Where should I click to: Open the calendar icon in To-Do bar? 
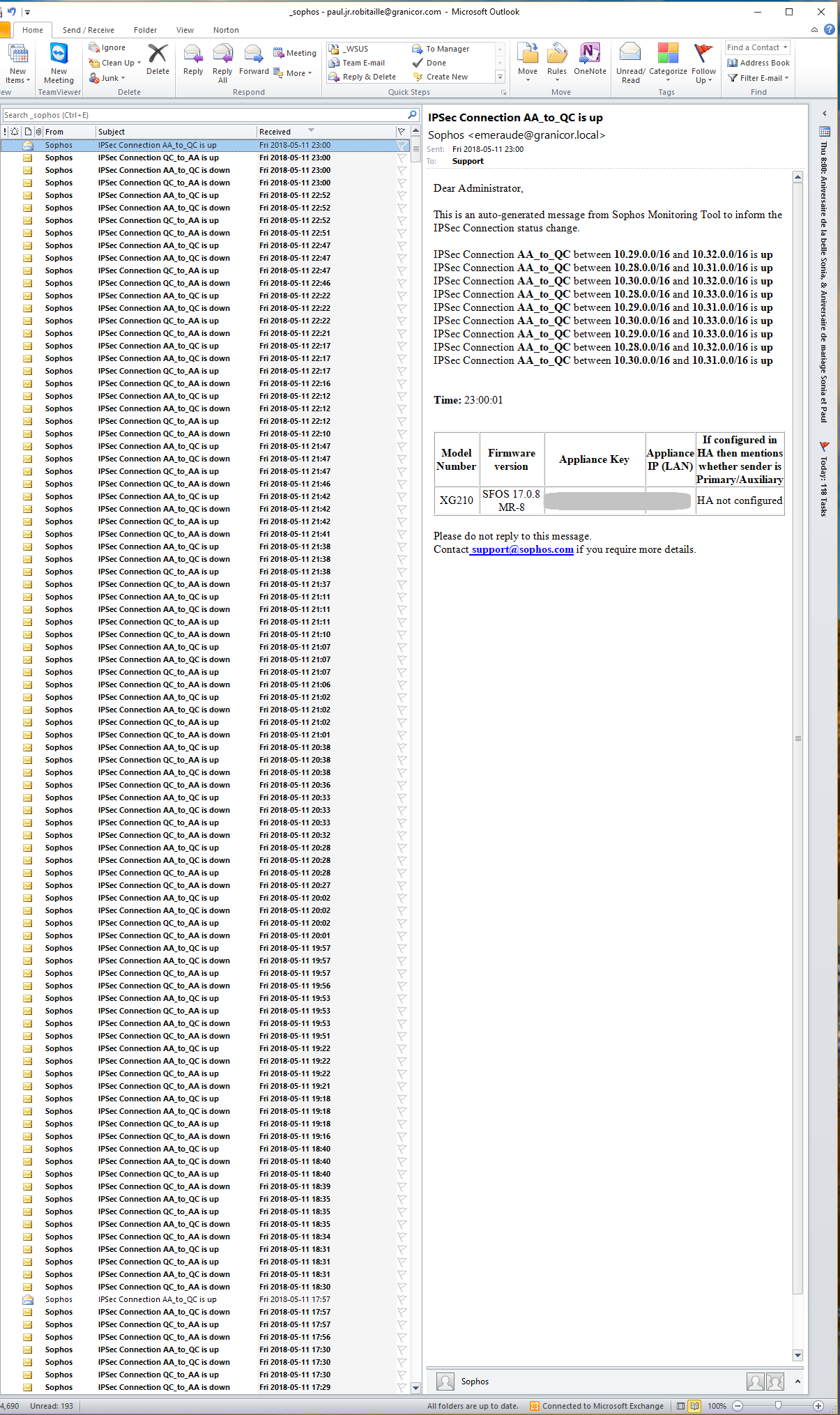tap(824, 132)
